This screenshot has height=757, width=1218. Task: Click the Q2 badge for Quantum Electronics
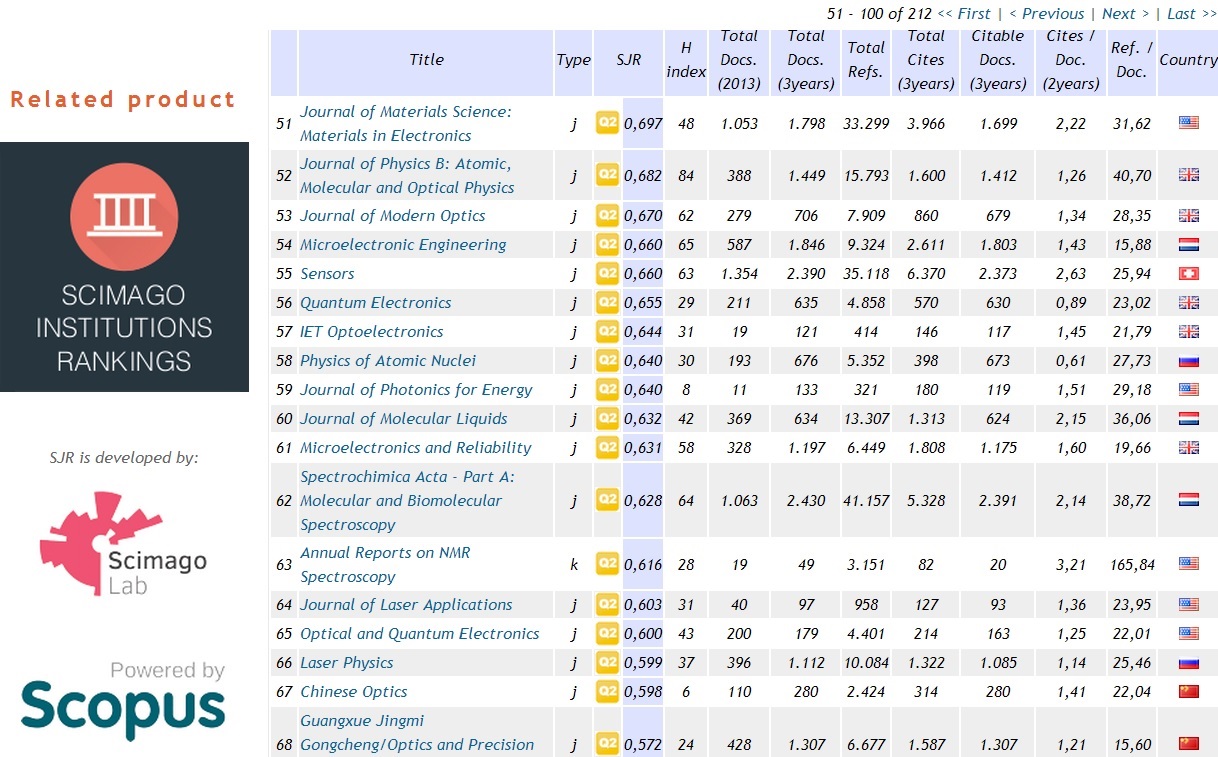(x=608, y=302)
